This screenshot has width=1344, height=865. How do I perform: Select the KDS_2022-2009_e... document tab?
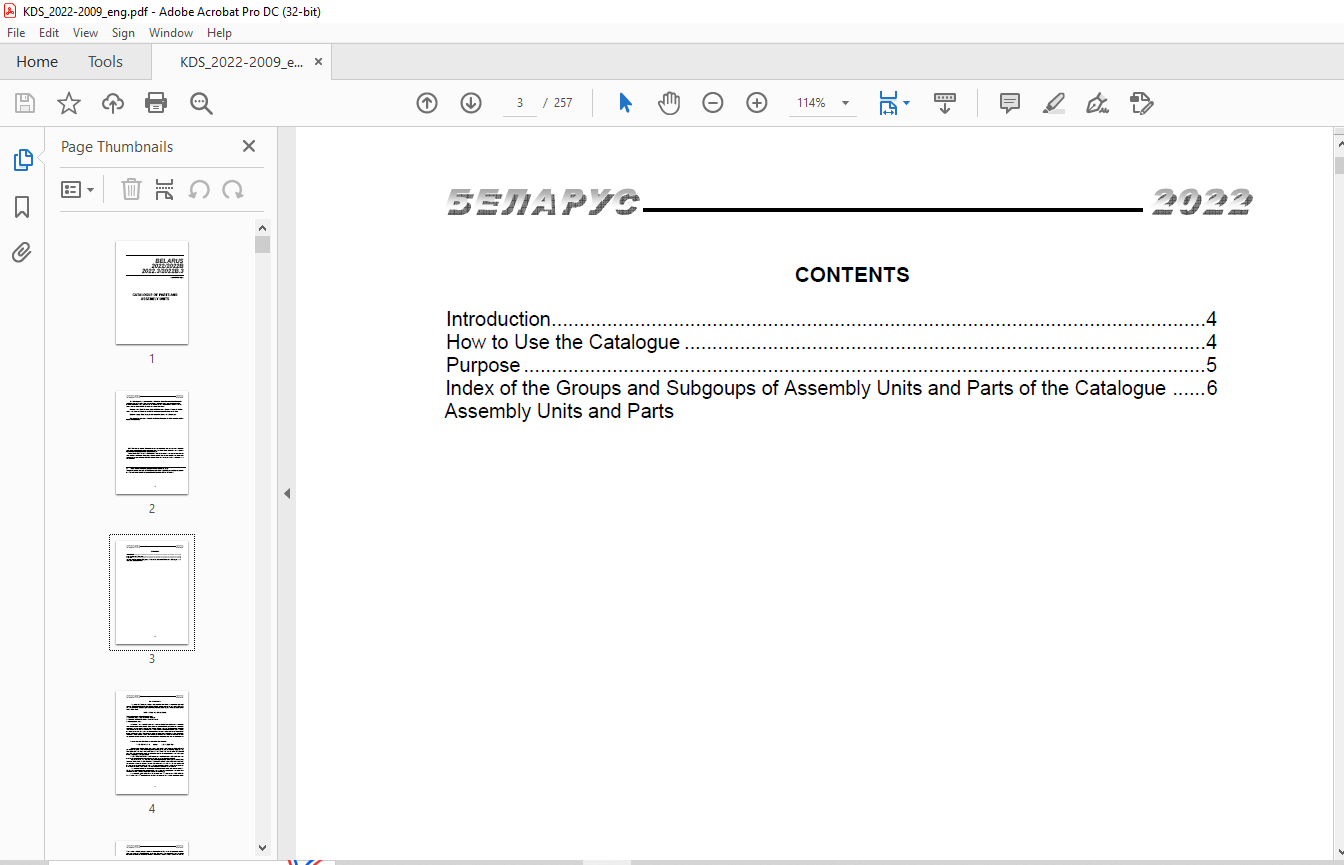coord(241,62)
